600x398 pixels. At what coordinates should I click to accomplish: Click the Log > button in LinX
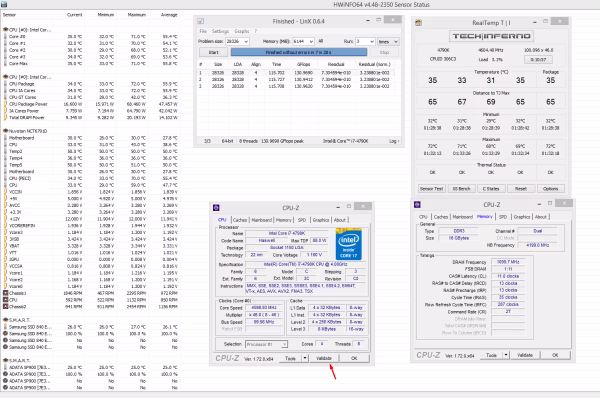(x=394, y=141)
